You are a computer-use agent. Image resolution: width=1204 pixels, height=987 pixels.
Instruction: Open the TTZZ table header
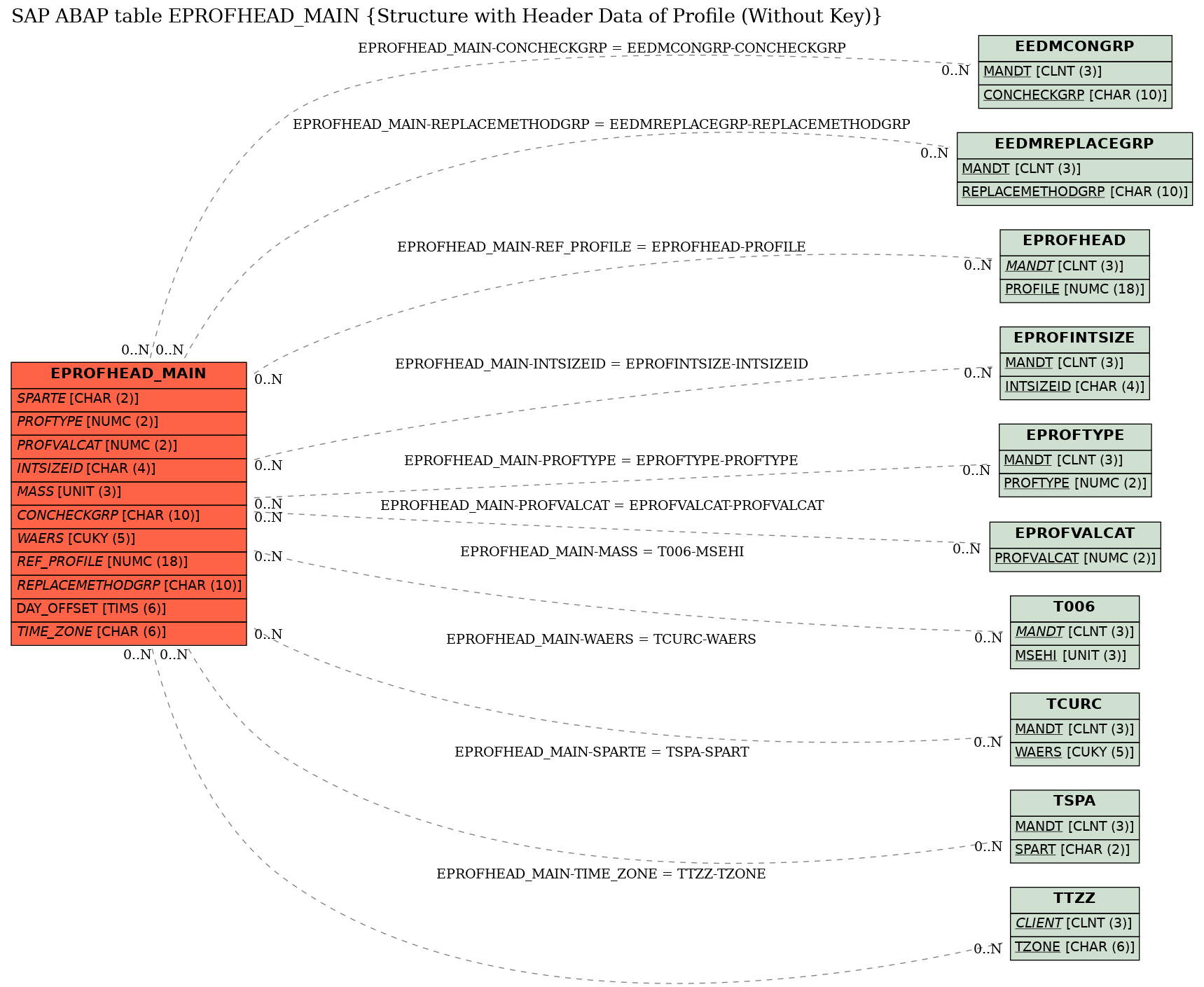point(1074,899)
